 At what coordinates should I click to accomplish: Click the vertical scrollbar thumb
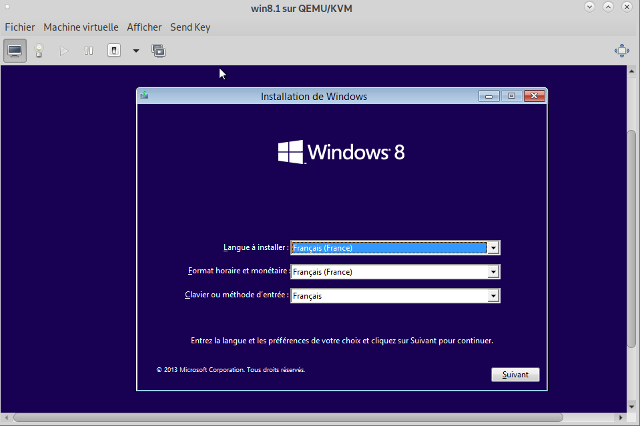631,239
